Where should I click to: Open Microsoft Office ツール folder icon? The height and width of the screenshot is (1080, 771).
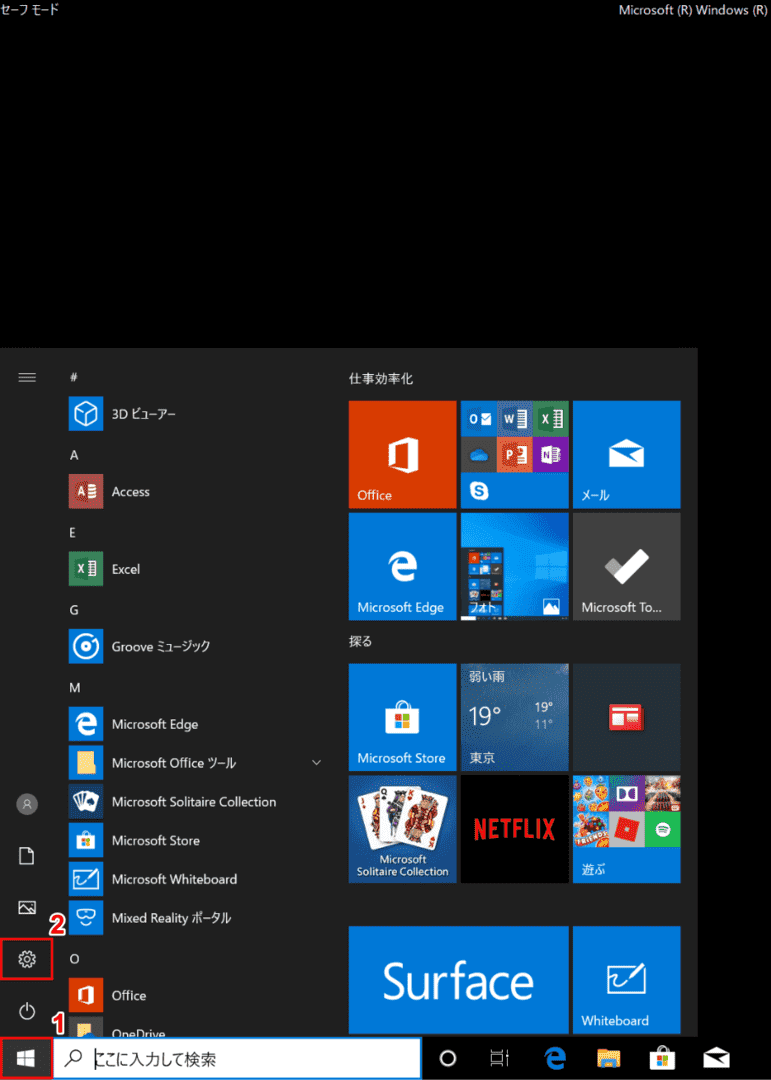coord(86,762)
